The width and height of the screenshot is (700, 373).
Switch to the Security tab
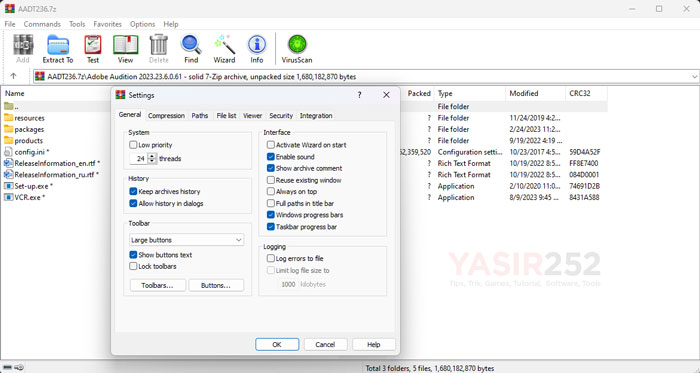tap(281, 116)
